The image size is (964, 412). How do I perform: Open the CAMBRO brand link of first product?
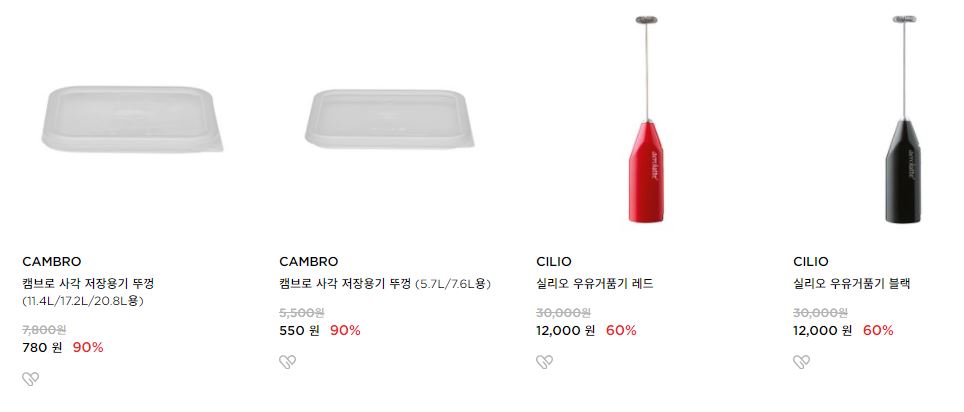point(52,262)
